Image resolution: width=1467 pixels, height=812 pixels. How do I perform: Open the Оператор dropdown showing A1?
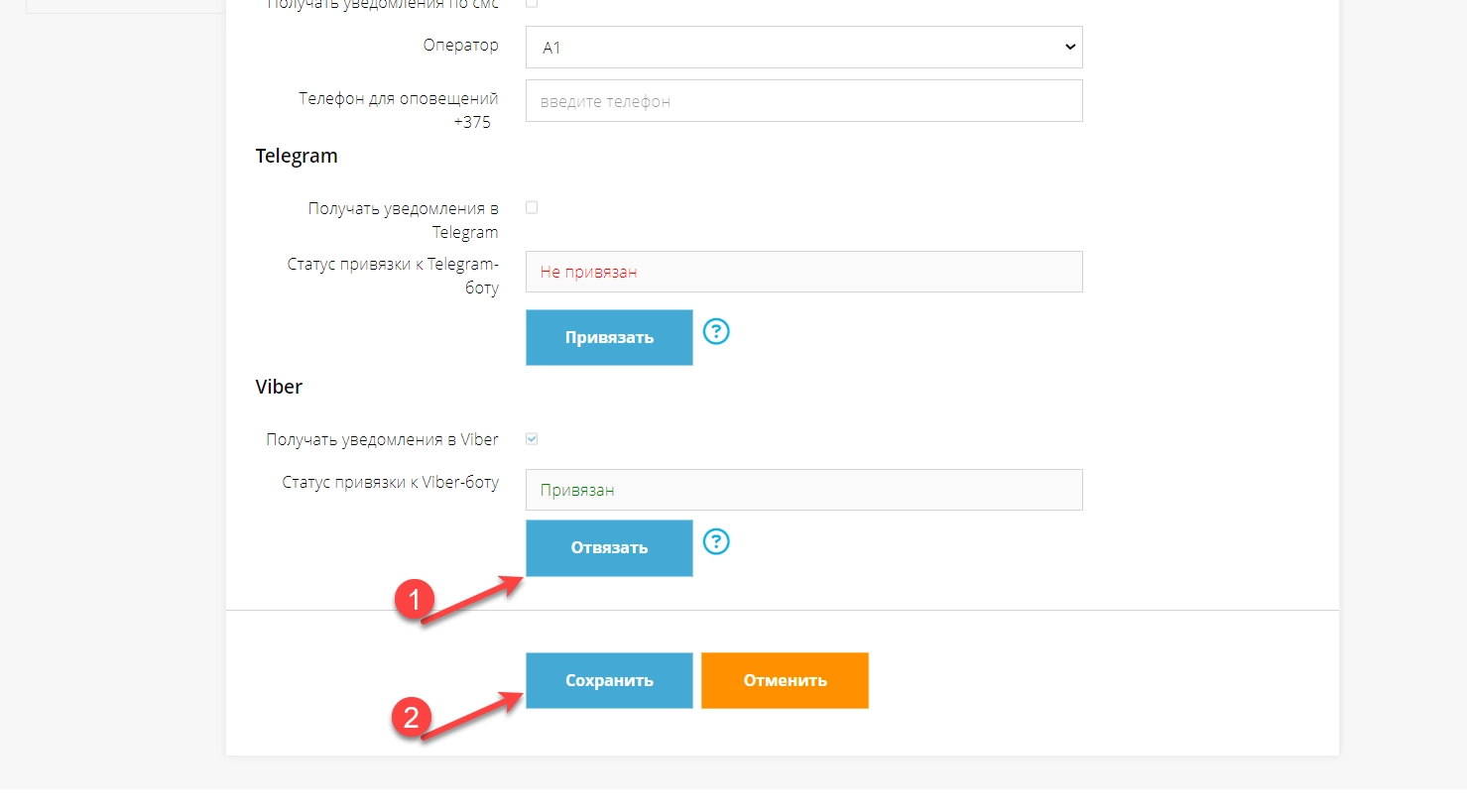click(803, 47)
